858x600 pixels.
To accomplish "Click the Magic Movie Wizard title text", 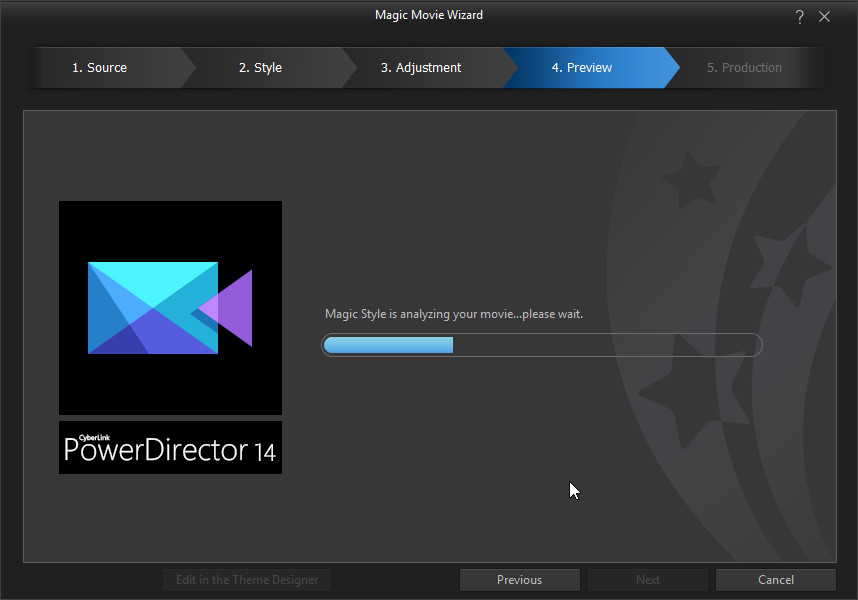I will click(429, 15).
